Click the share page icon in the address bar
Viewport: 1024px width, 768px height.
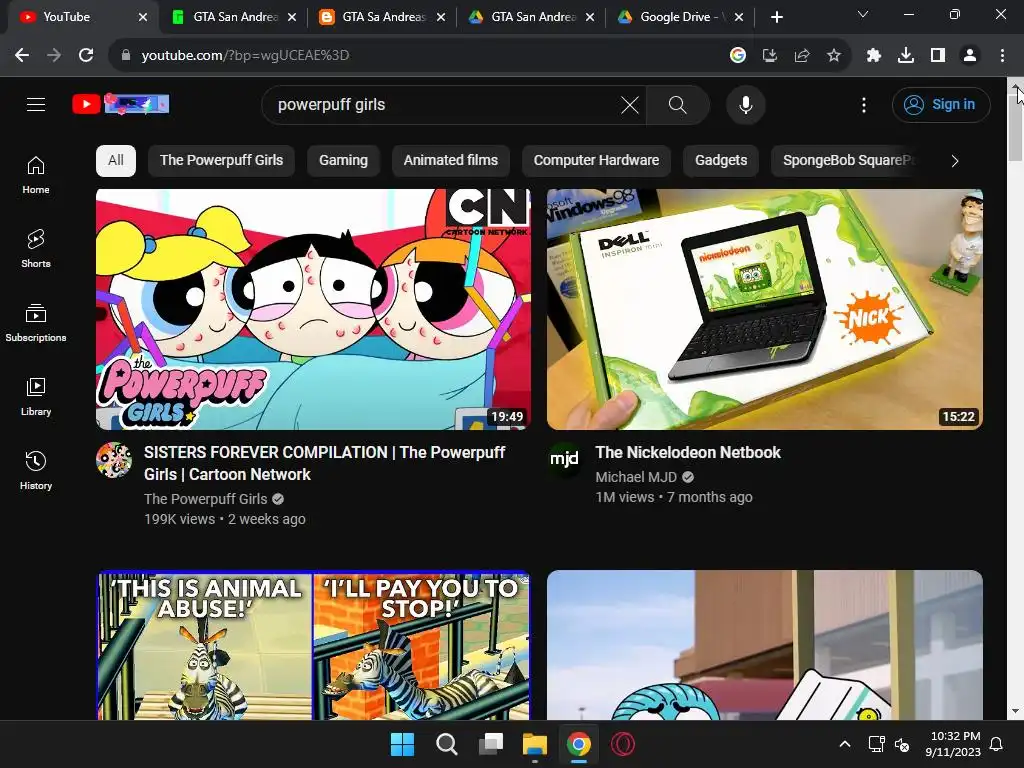(x=802, y=56)
